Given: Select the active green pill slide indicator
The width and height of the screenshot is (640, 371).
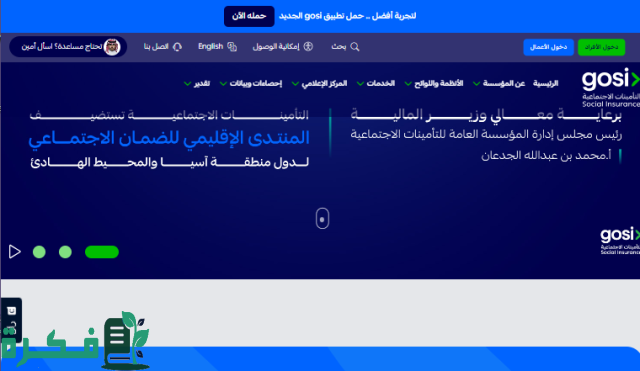Looking at the screenshot, I should click(102, 252).
